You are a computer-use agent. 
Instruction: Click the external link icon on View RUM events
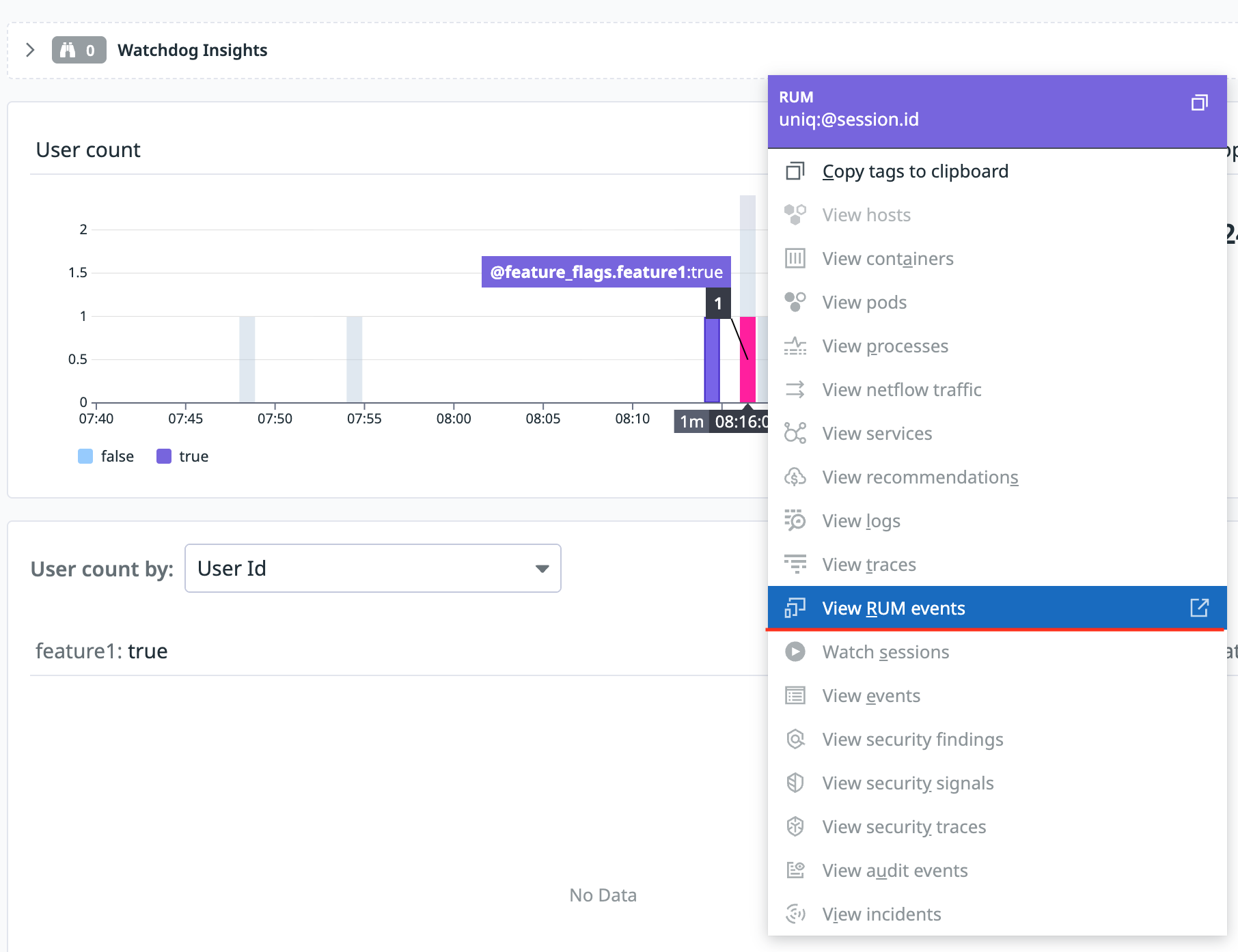coord(1199,608)
